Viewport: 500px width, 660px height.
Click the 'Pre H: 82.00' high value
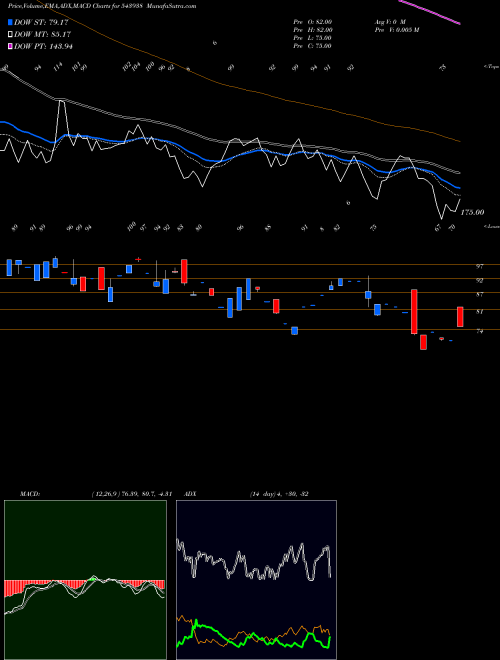pyautogui.click(x=313, y=30)
